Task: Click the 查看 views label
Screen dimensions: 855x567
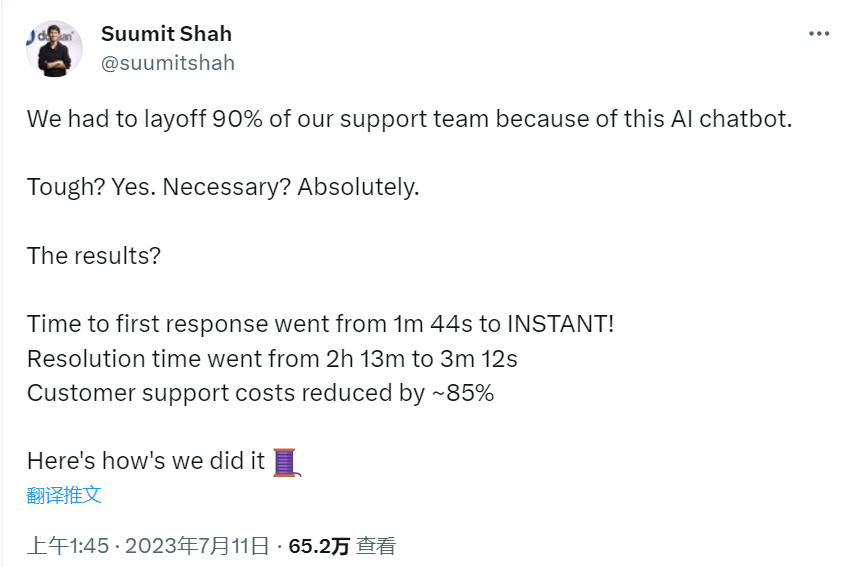Action: click(377, 546)
